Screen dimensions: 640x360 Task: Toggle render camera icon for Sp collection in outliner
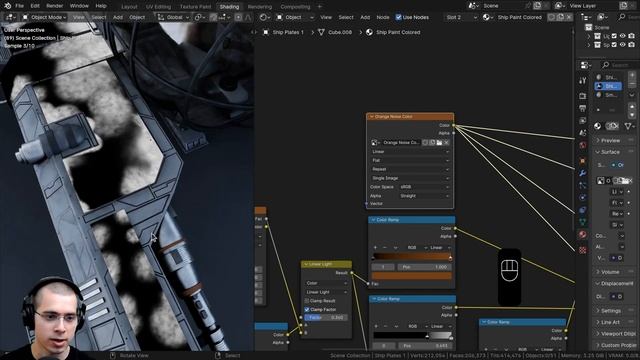pos(631,45)
